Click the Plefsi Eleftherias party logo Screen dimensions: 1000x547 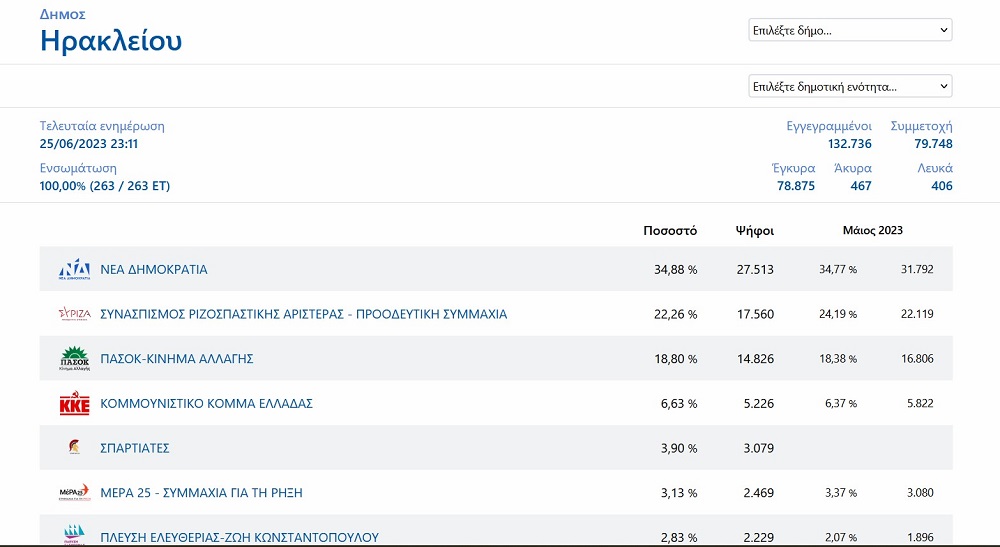click(75, 534)
